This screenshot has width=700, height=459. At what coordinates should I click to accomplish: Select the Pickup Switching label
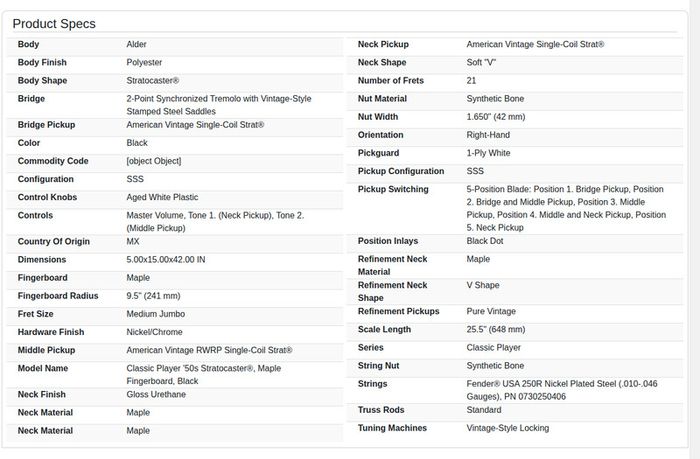[393, 189]
